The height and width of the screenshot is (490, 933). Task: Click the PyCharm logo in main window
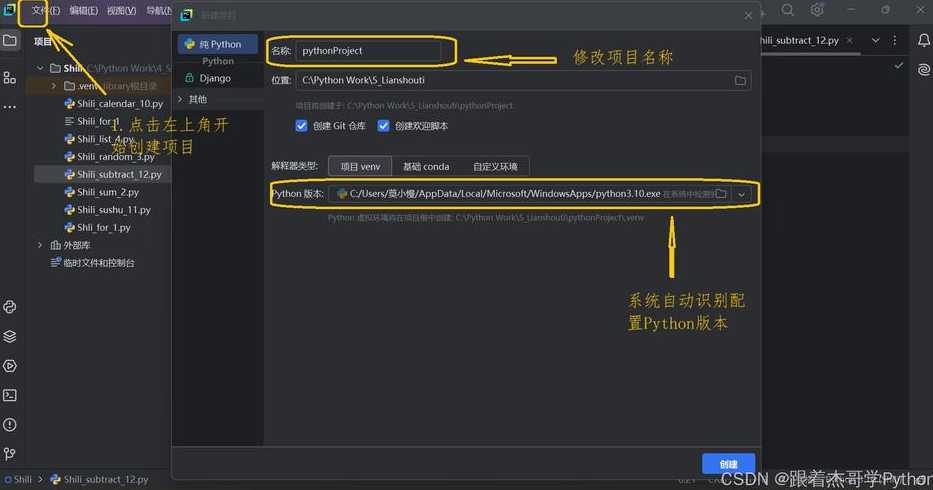(x=10, y=10)
